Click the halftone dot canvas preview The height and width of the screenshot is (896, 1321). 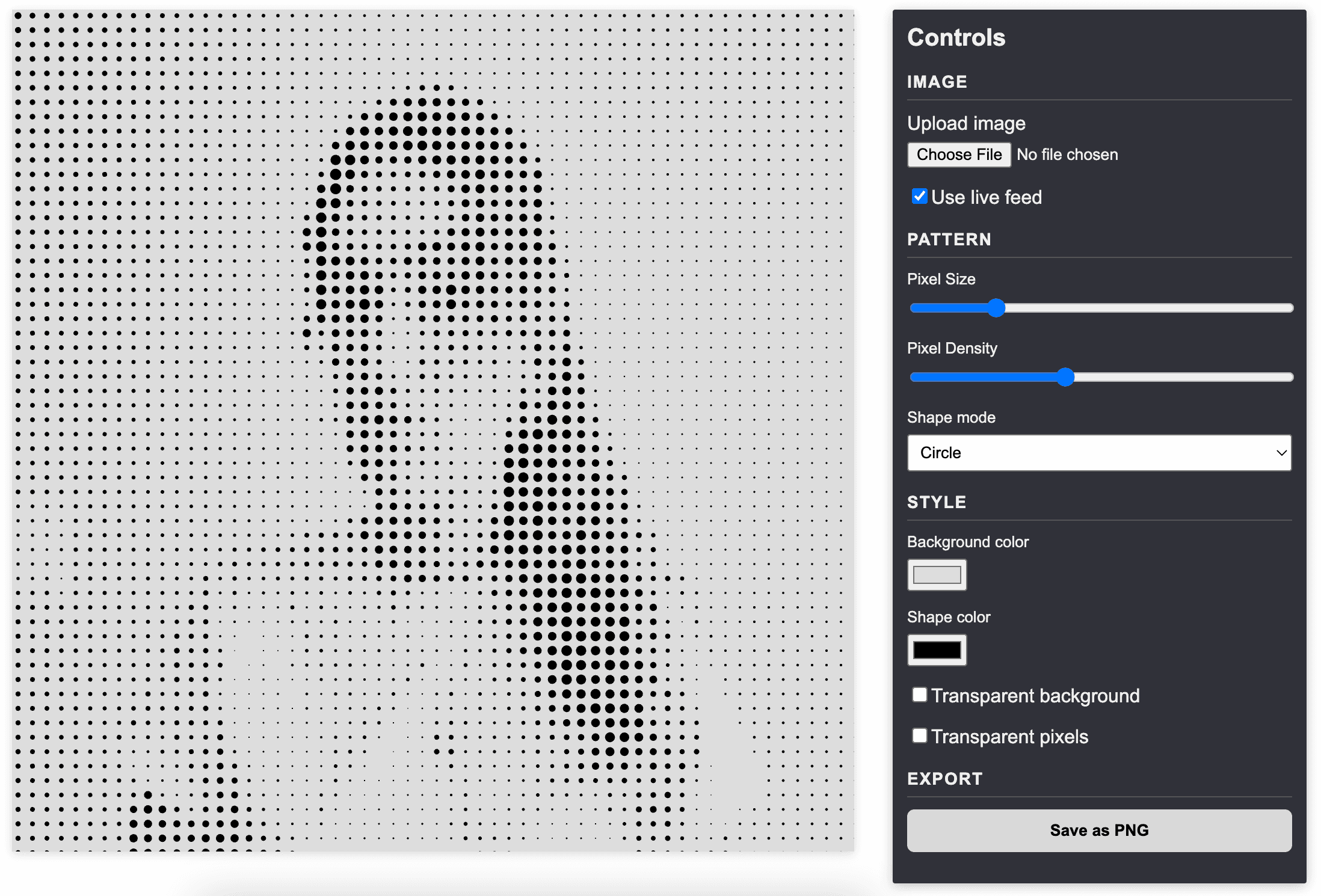point(433,431)
